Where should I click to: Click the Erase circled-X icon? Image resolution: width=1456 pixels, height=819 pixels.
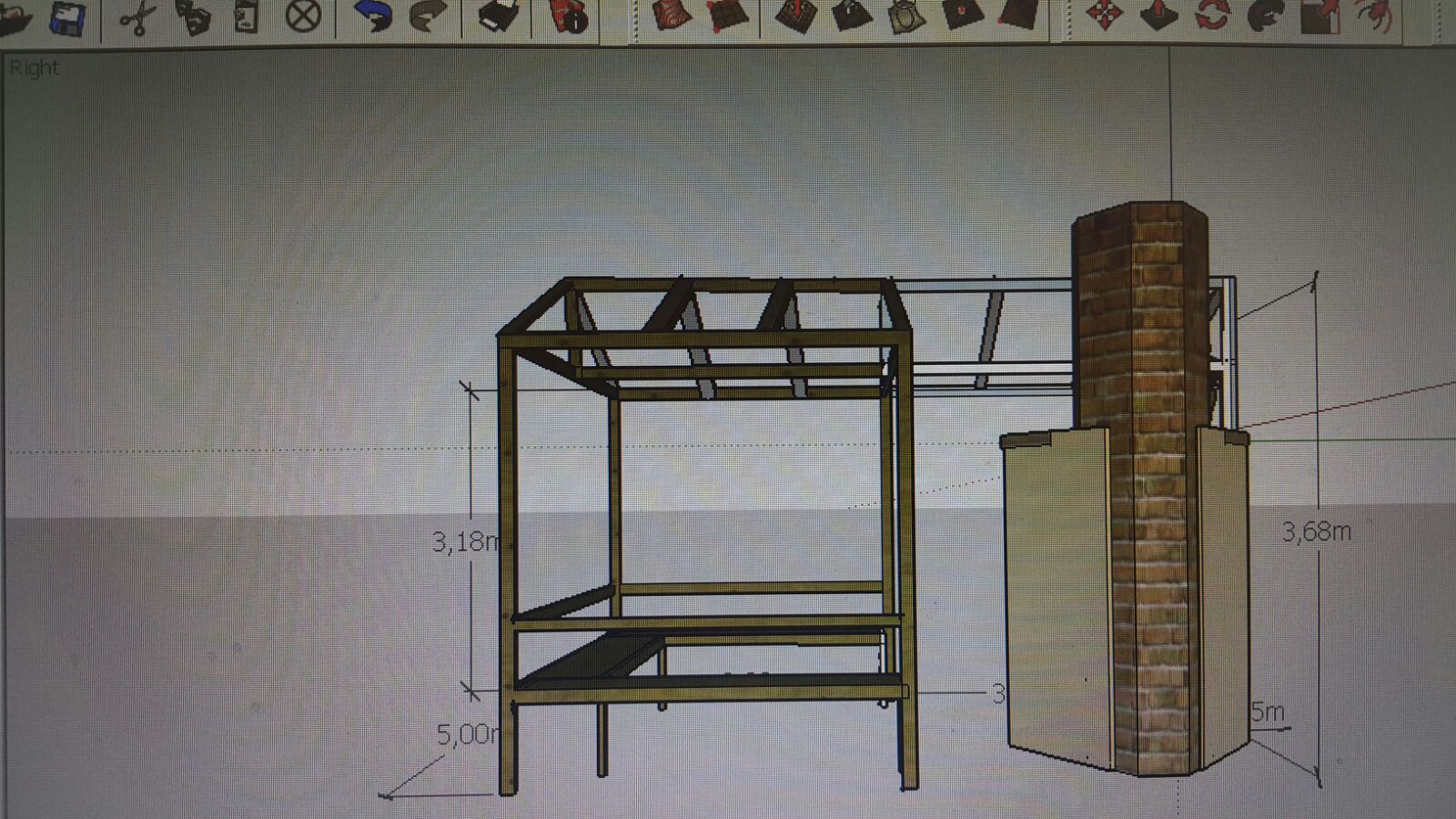(303, 16)
